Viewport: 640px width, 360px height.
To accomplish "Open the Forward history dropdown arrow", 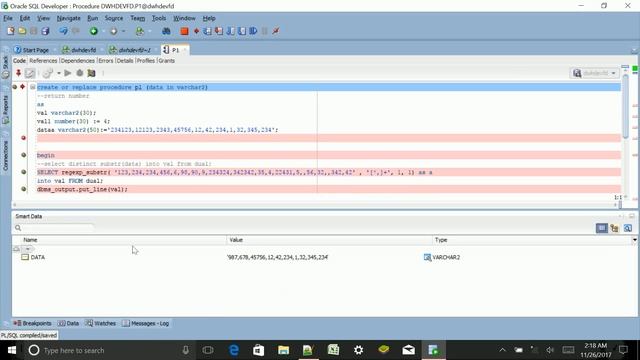I will [123, 31].
